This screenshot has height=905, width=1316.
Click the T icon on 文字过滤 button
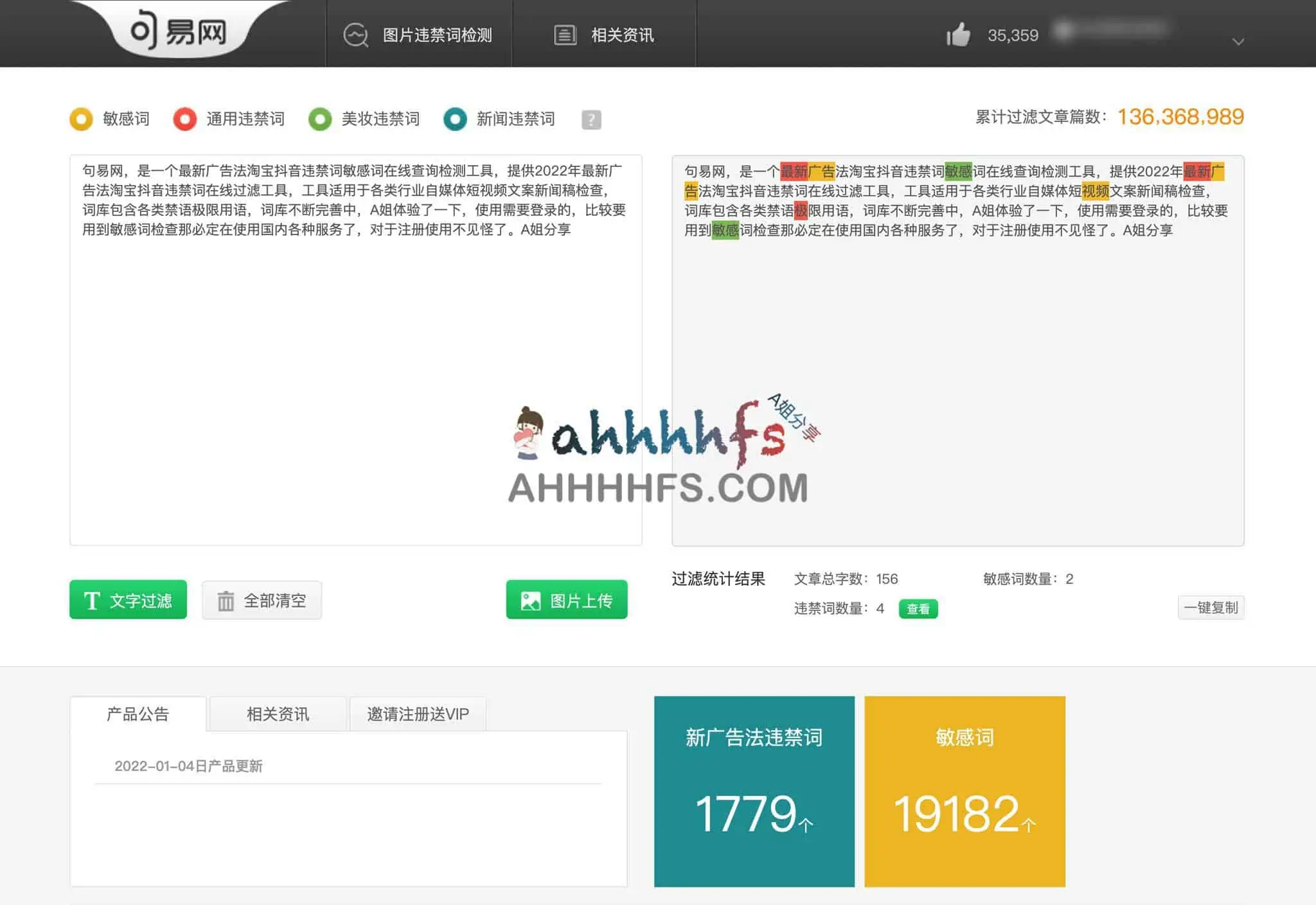[x=93, y=600]
